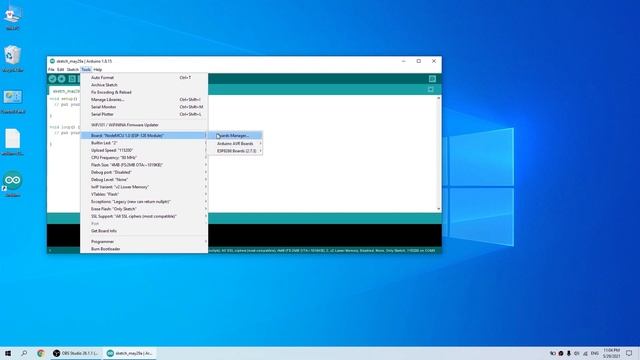Click the ENG language indicator

pyautogui.click(x=595, y=353)
